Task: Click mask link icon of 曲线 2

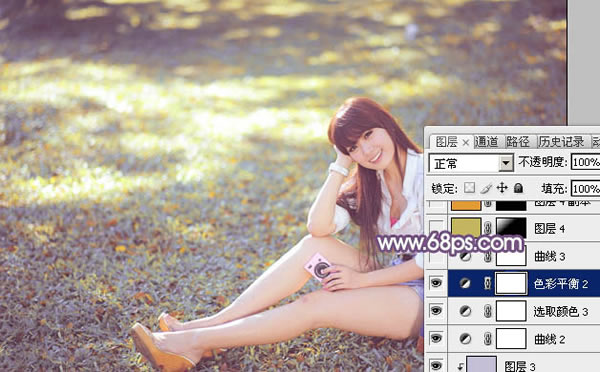Action: click(x=488, y=339)
